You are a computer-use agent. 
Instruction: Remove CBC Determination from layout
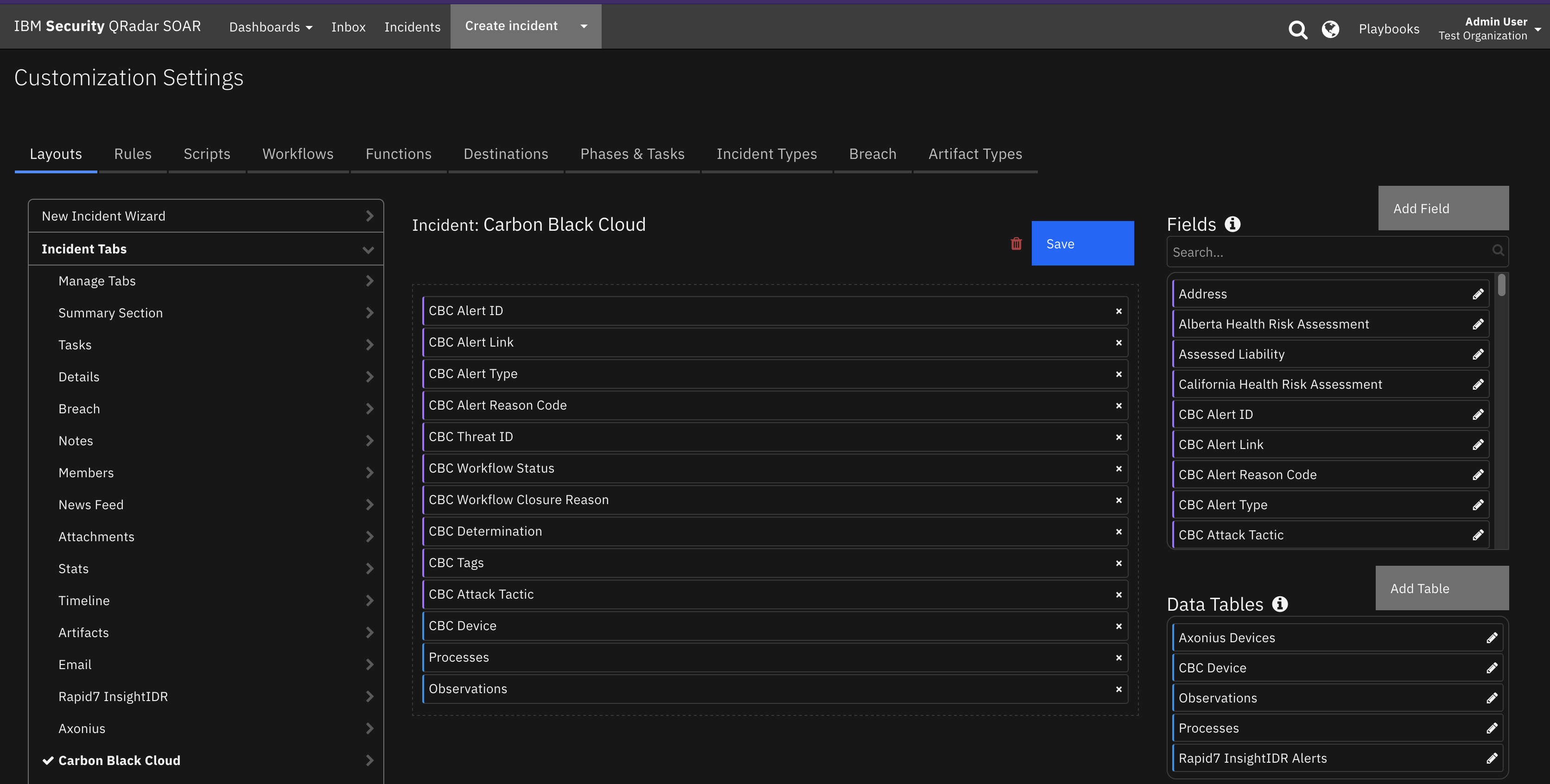[x=1118, y=532]
